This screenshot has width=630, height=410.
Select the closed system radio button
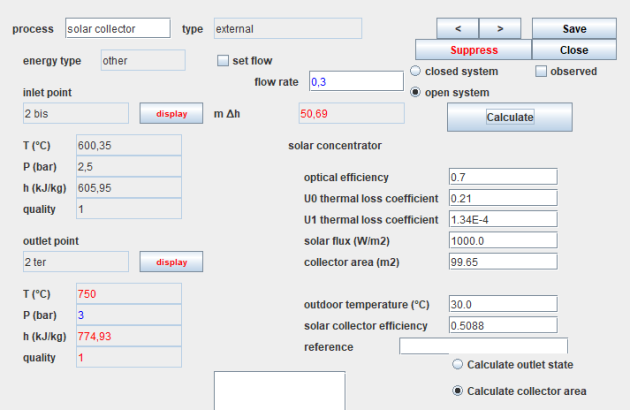point(416,71)
